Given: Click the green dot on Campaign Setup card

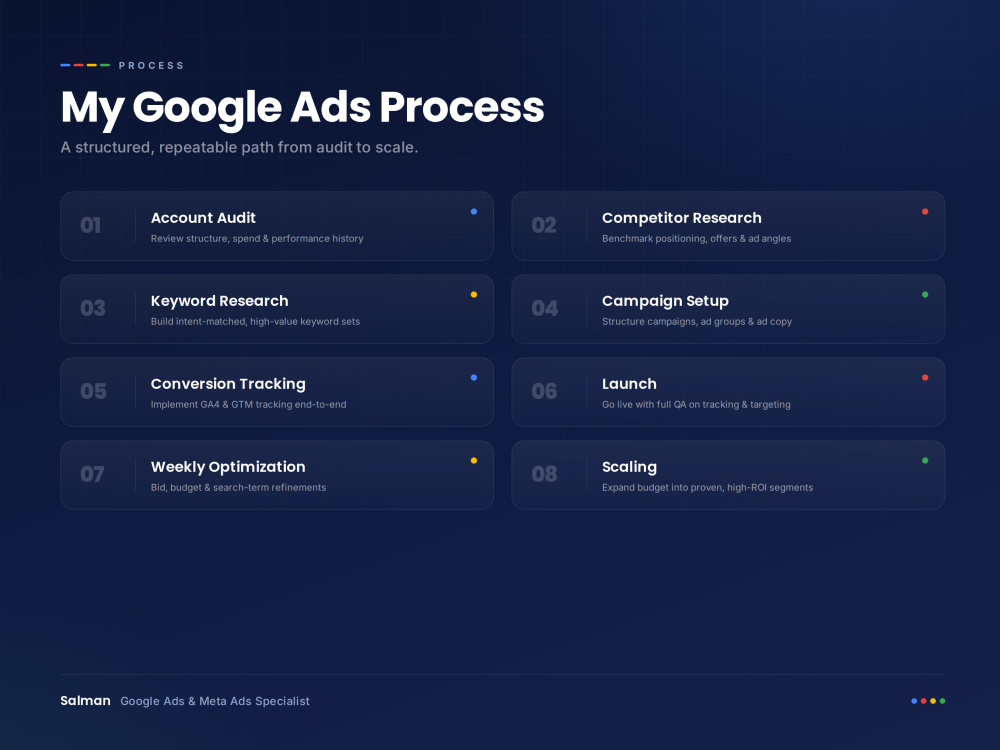Looking at the screenshot, I should point(925,295).
